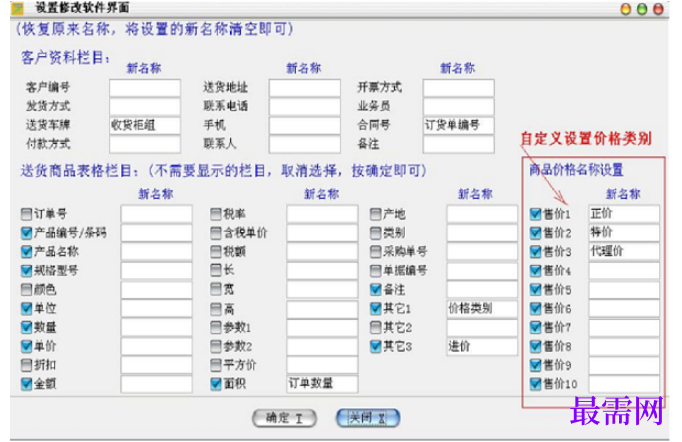Uncheck the 售价6 checkbox

coord(535,308)
